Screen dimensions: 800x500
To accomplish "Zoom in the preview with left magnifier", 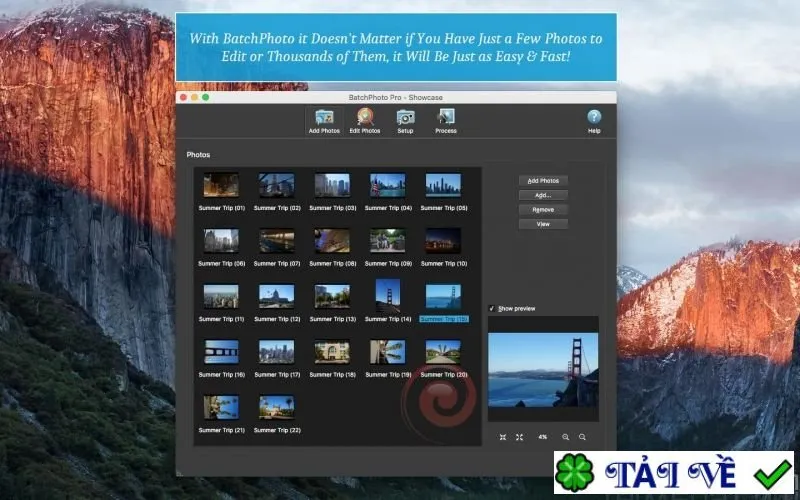I will click(x=565, y=437).
